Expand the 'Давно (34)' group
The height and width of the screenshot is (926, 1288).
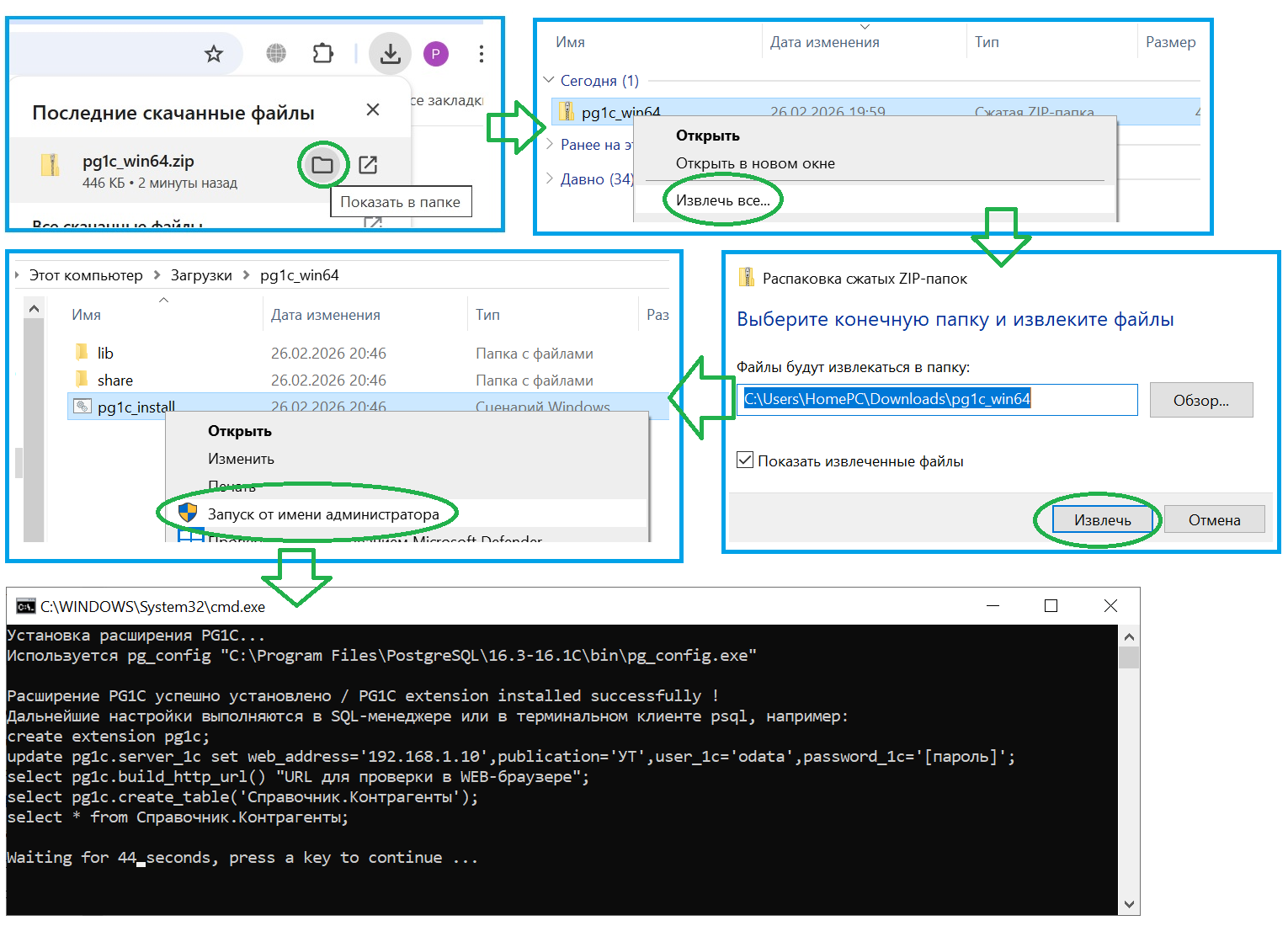(549, 178)
